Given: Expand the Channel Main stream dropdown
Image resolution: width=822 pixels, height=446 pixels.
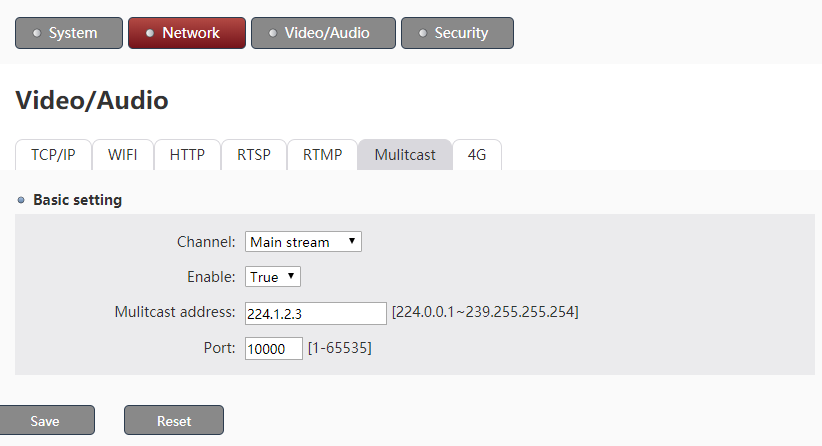Looking at the screenshot, I should pos(303,242).
